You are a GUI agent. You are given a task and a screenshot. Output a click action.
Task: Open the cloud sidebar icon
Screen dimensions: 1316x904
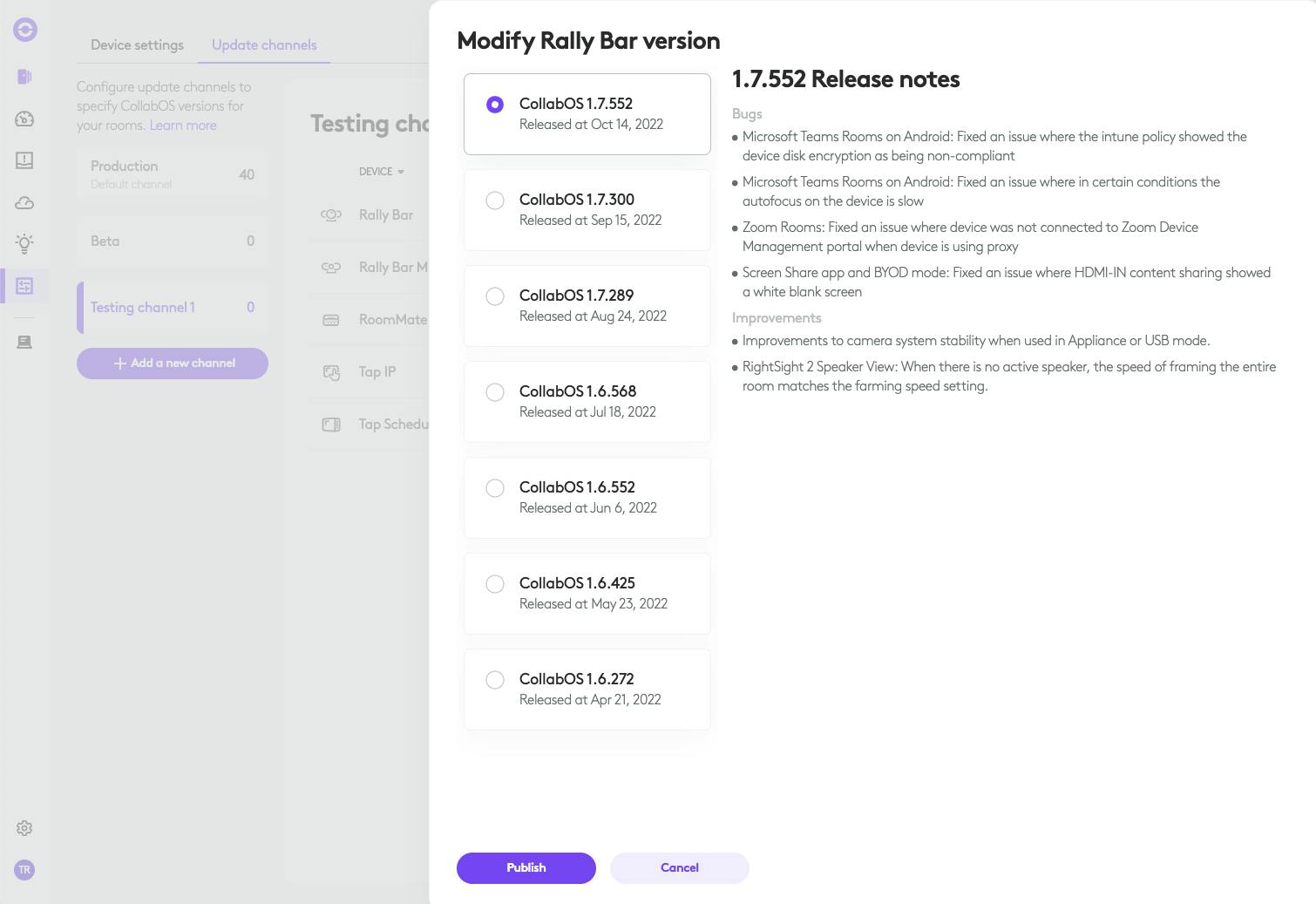click(x=24, y=202)
